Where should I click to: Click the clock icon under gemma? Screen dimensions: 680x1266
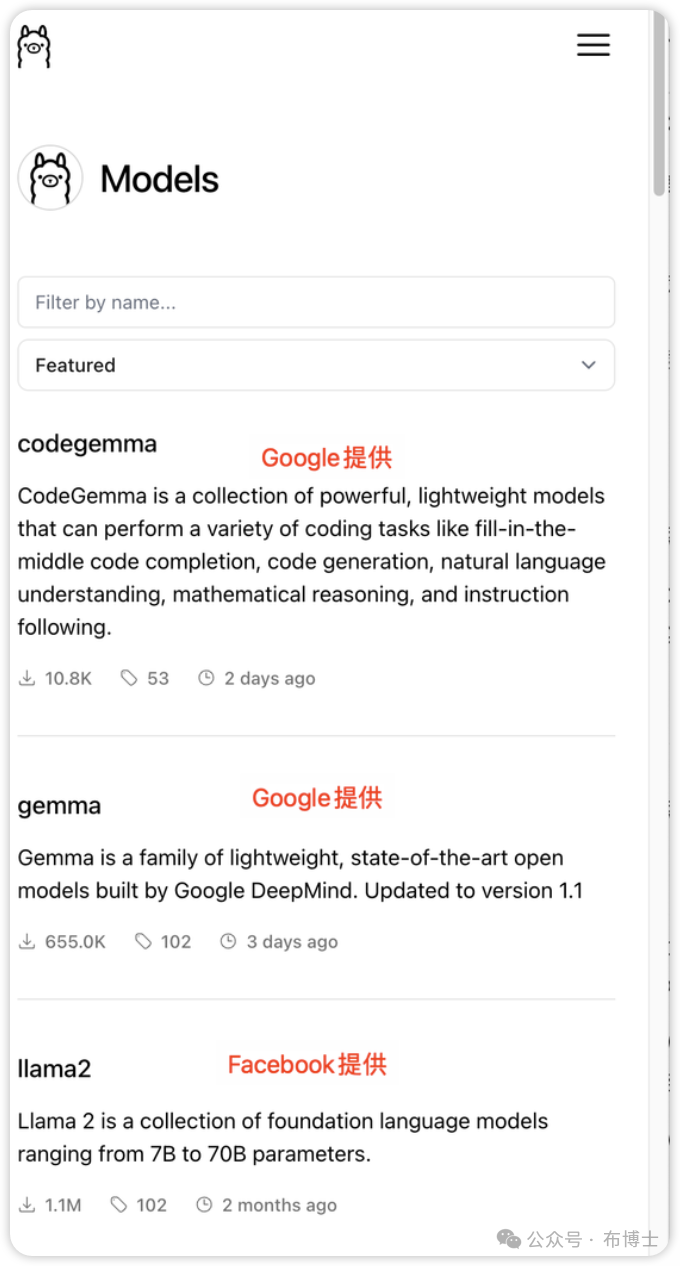click(228, 941)
